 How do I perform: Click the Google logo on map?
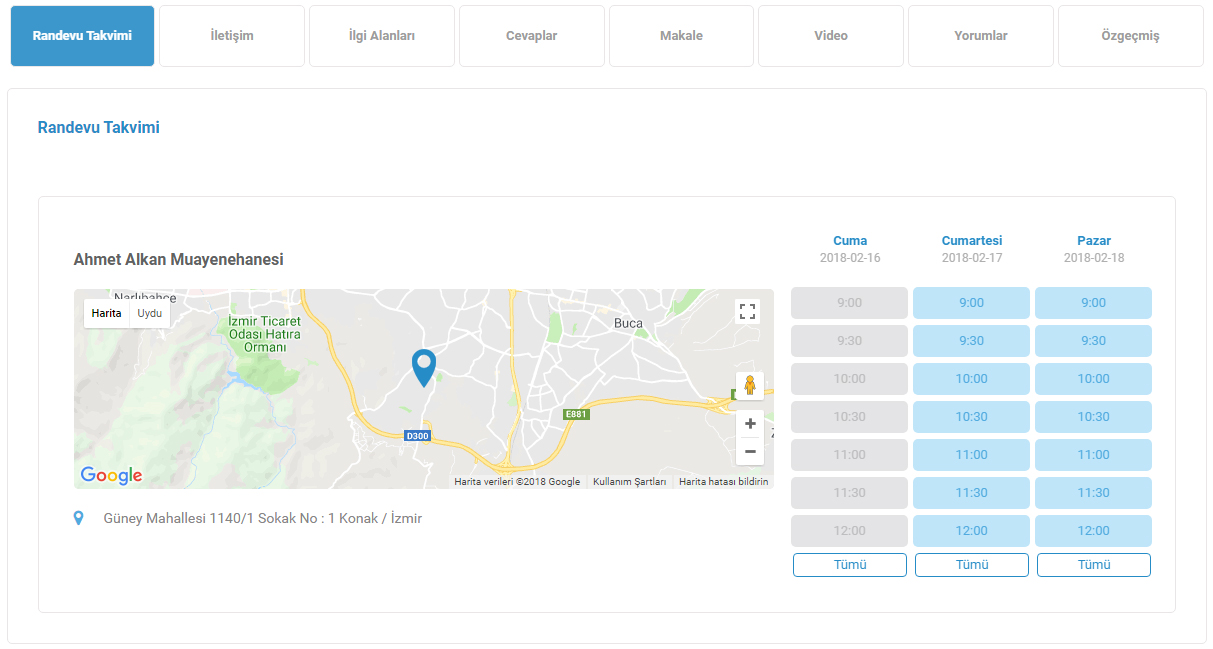click(x=111, y=475)
